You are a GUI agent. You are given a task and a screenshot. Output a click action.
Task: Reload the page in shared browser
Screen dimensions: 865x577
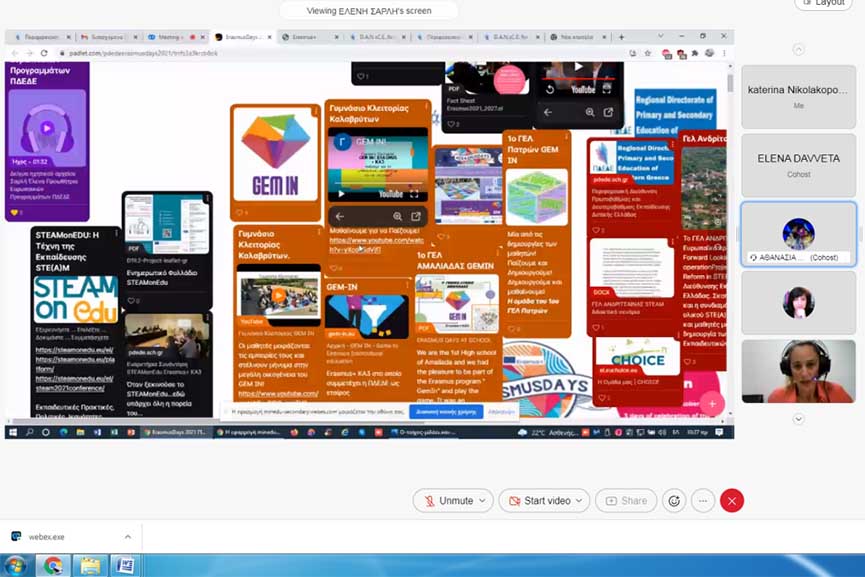point(44,53)
